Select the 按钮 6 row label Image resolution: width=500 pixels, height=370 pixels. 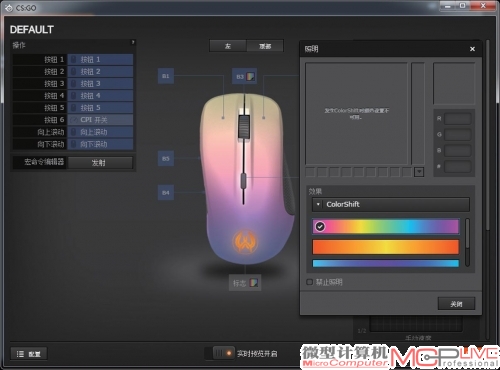(x=54, y=120)
